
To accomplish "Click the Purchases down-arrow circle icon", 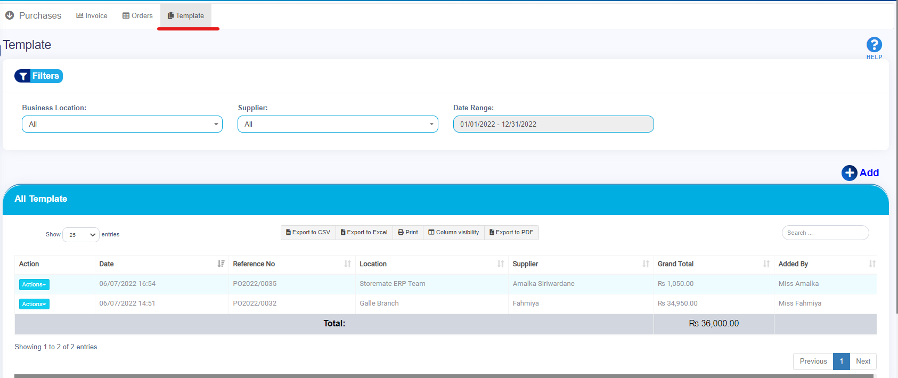I will [x=9, y=15].
